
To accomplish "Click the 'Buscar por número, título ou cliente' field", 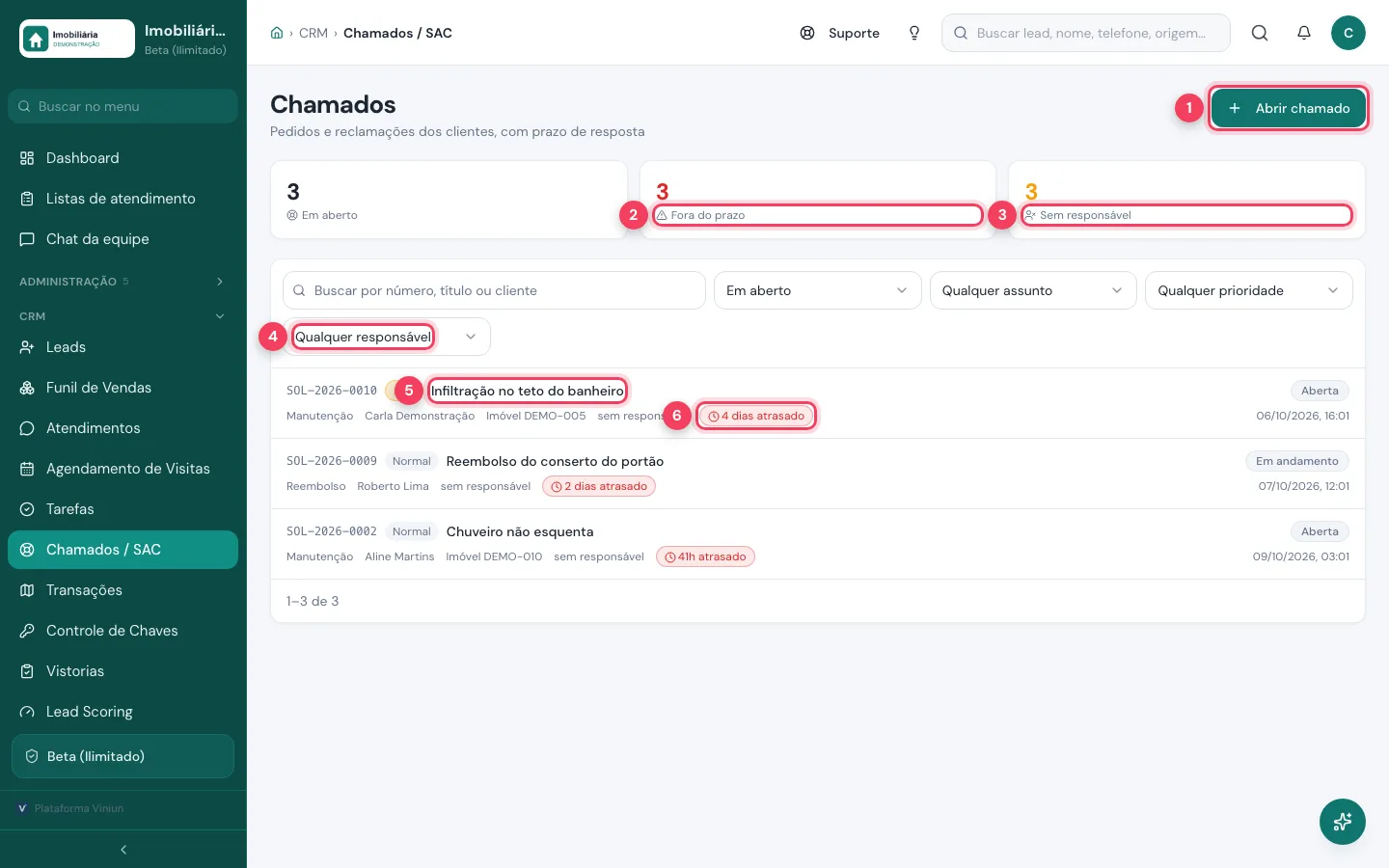I will coord(494,290).
